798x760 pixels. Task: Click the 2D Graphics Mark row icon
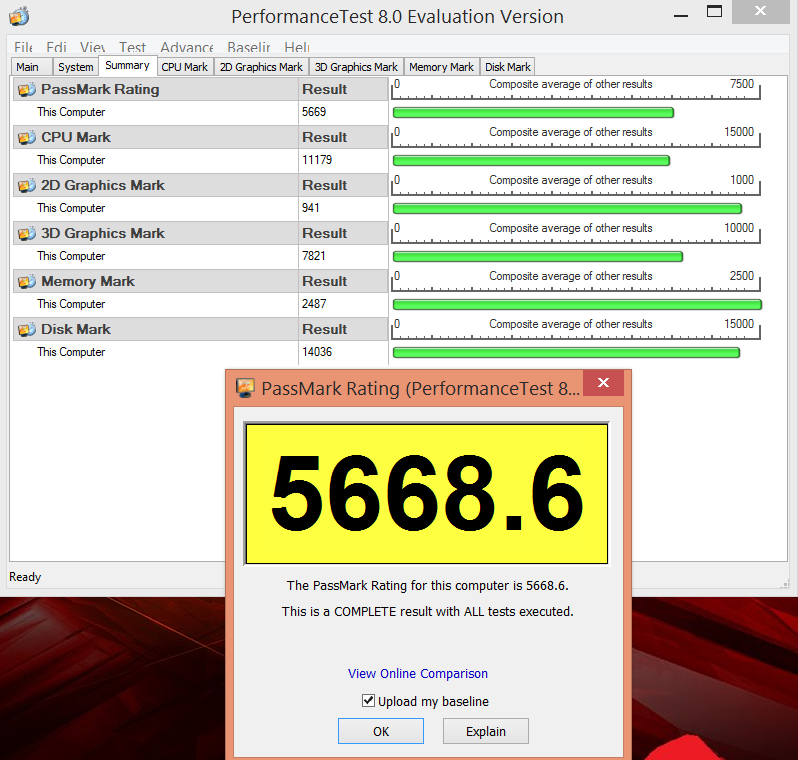(x=27, y=185)
